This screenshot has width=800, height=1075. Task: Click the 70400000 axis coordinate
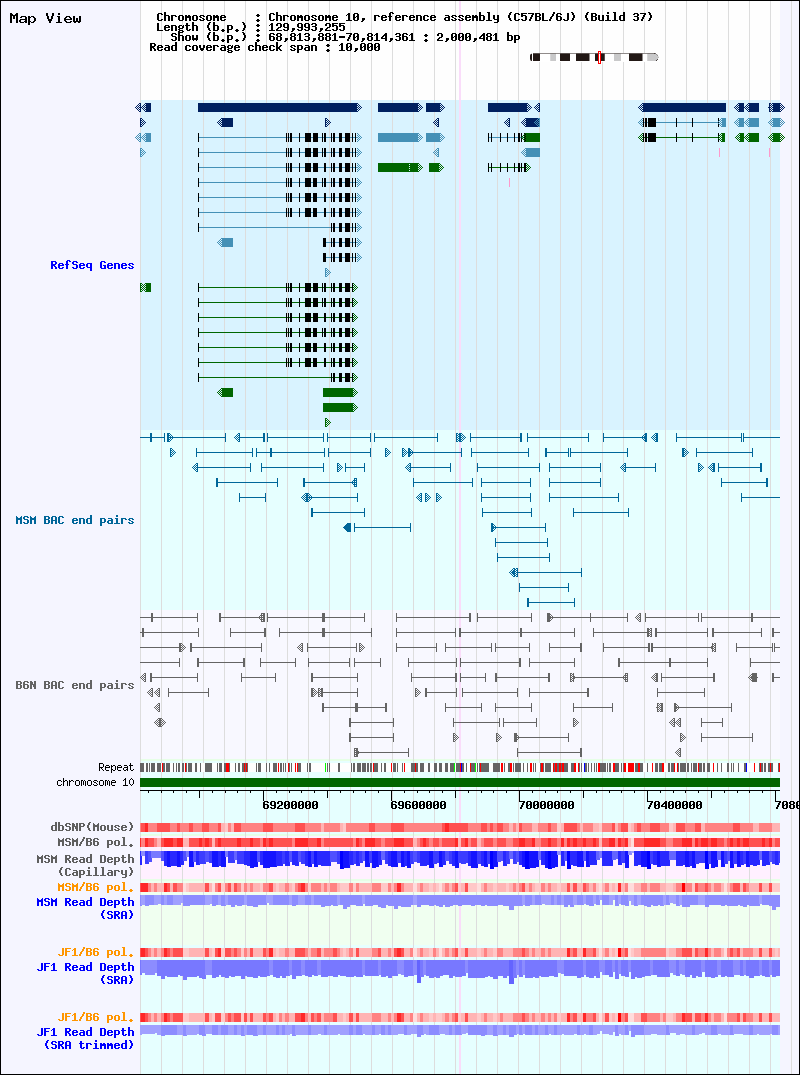(x=675, y=805)
